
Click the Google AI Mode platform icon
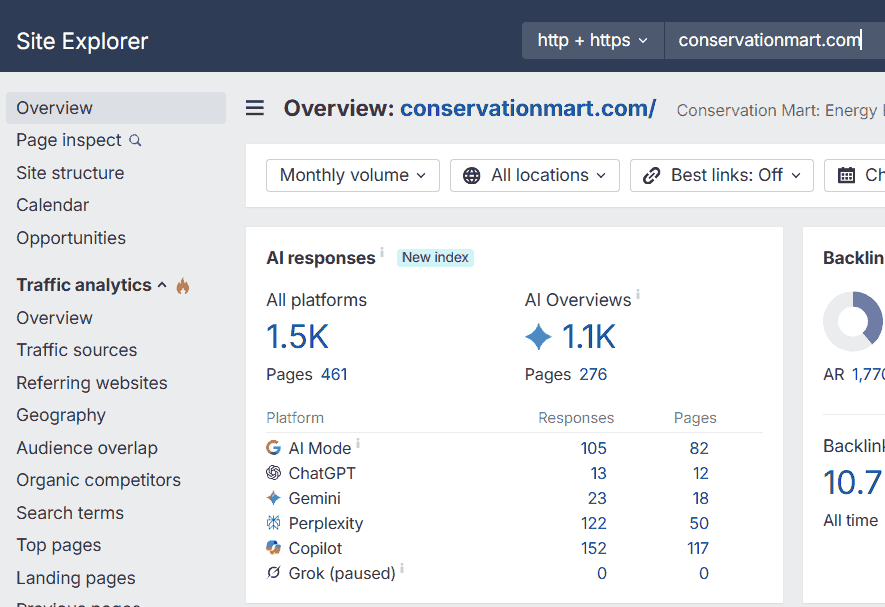[x=274, y=448]
